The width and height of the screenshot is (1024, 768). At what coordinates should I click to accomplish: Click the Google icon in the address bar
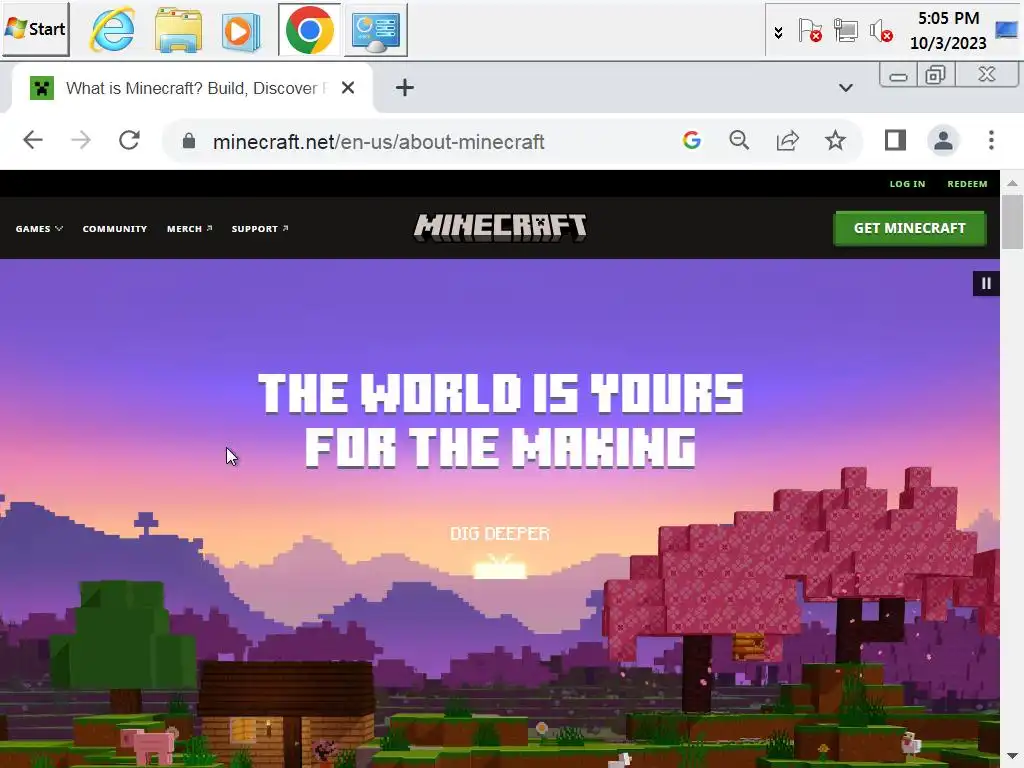coord(692,140)
